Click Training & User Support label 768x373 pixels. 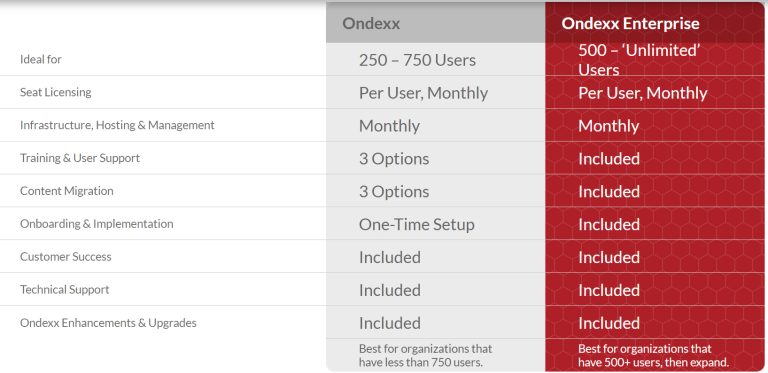pyautogui.click(x=80, y=158)
